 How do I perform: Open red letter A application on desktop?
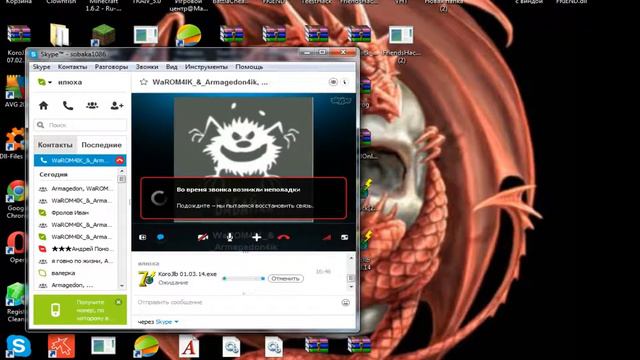(189, 347)
